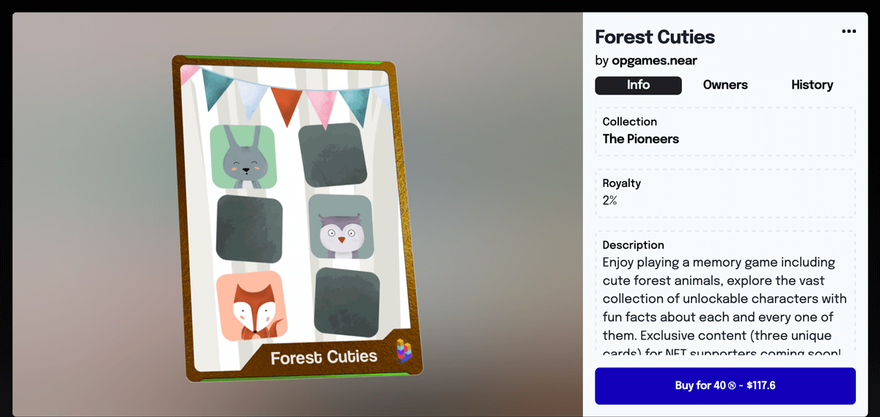Click the gray bunny tile on card

pos(240,157)
